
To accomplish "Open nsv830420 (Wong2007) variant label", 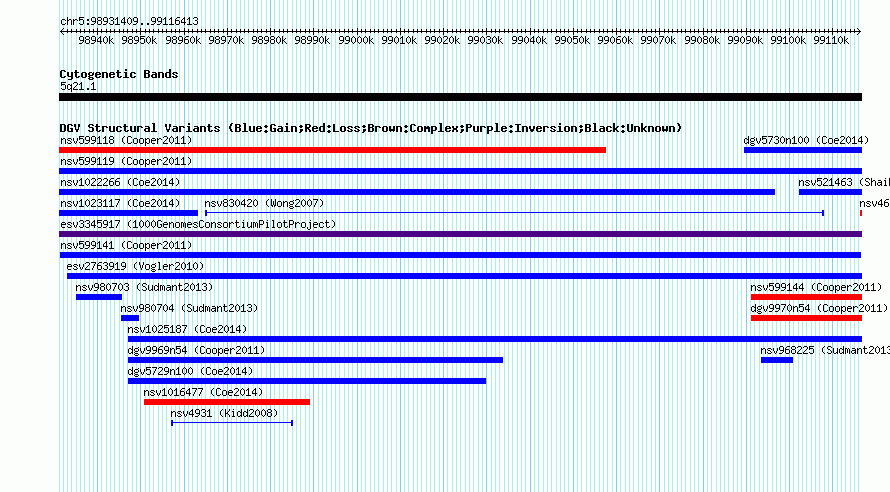I will (x=264, y=203).
